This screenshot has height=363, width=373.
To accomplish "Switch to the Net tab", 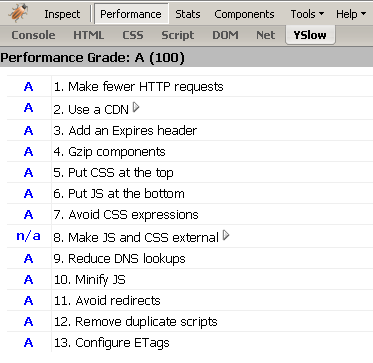I will [x=266, y=35].
